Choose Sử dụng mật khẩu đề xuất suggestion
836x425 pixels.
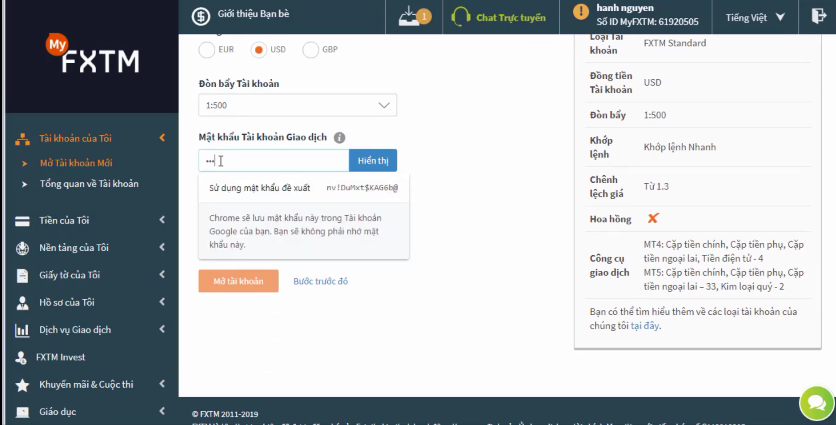(303, 188)
